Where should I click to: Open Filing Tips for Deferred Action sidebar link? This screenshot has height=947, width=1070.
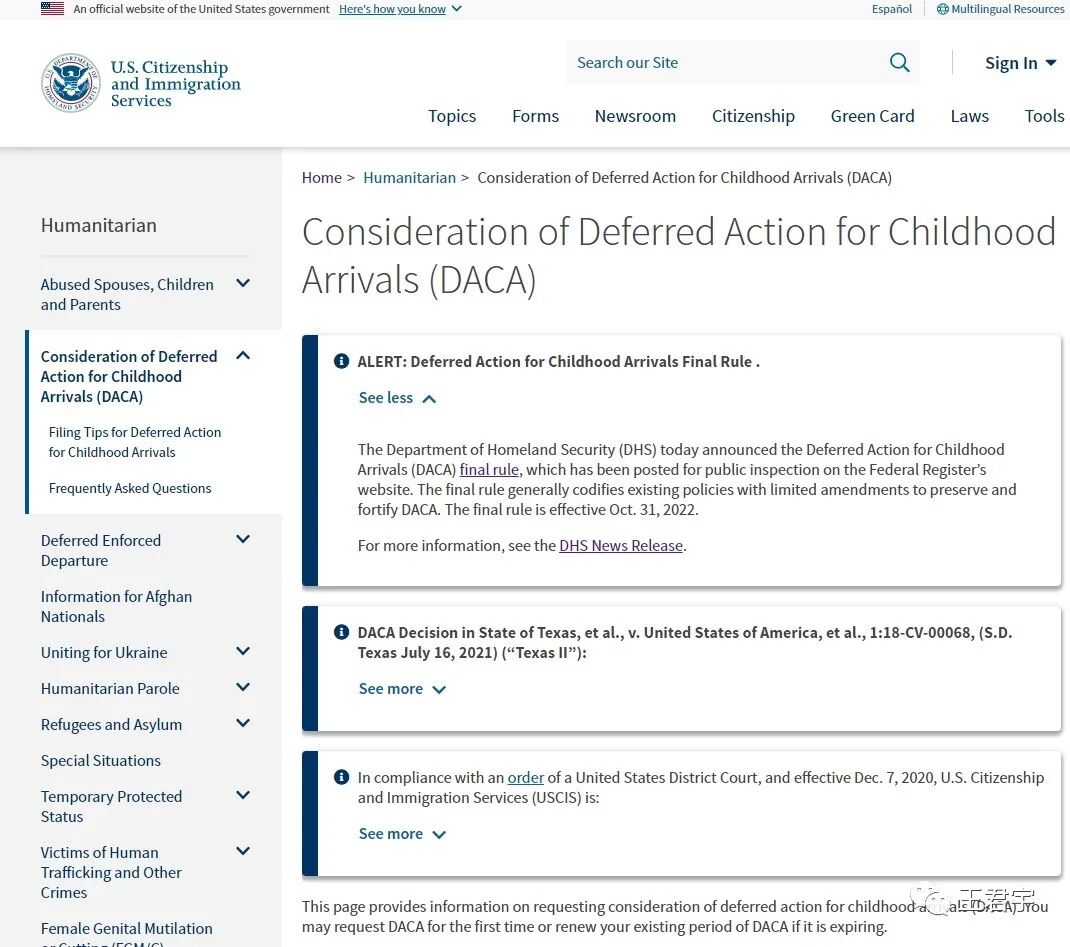tap(134, 442)
